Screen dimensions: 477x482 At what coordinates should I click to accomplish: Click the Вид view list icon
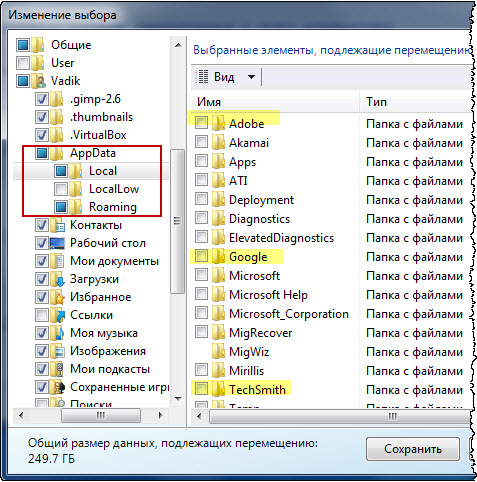tap(202, 77)
